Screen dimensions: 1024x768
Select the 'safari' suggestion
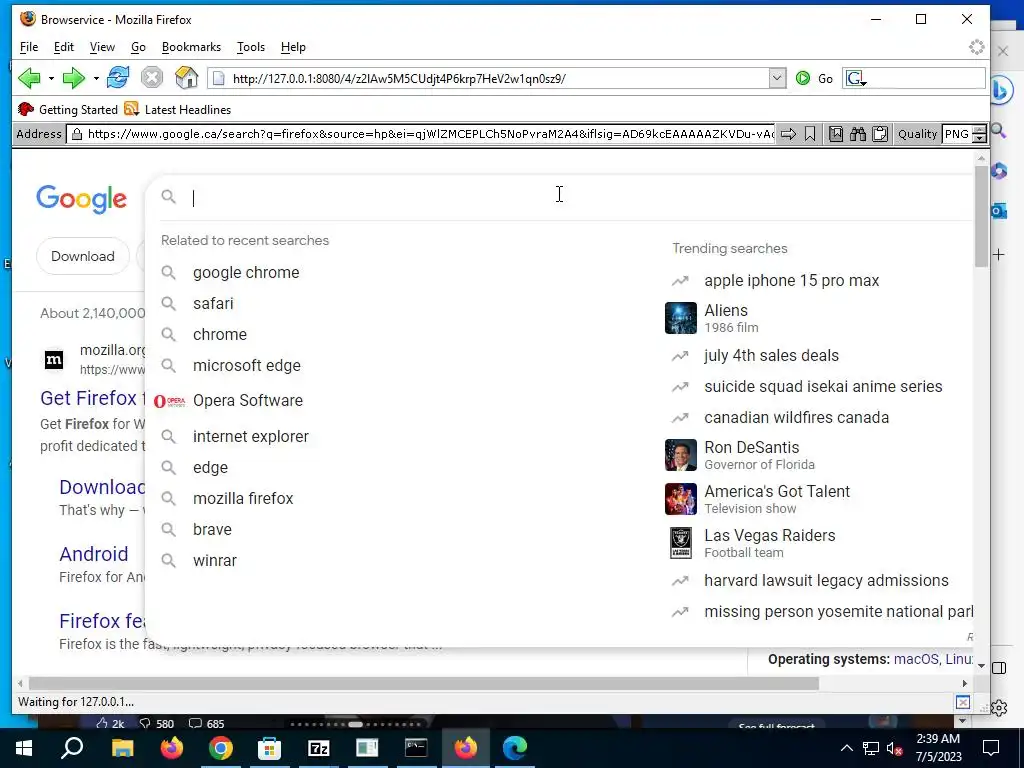(213, 303)
